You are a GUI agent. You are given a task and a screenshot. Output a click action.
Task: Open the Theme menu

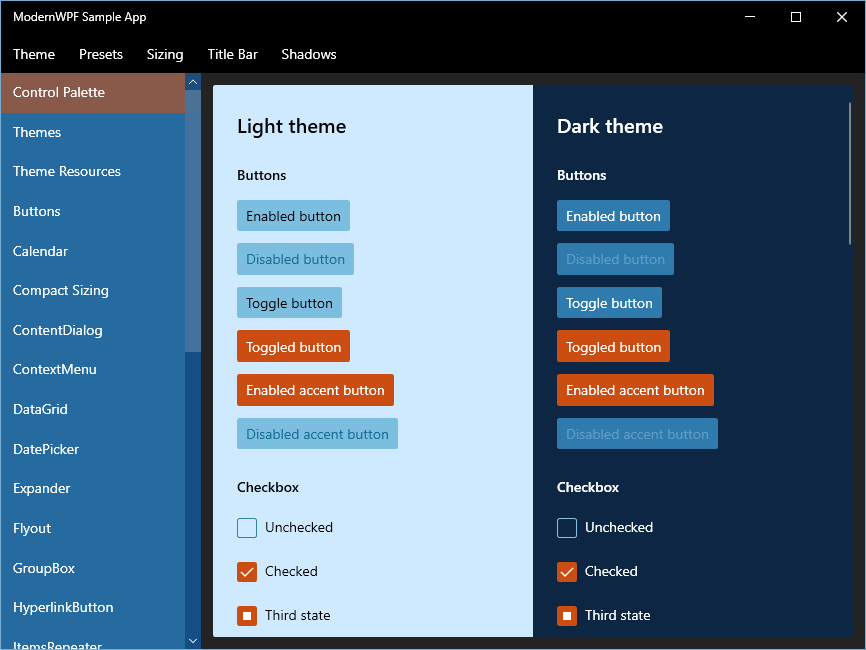[34, 54]
